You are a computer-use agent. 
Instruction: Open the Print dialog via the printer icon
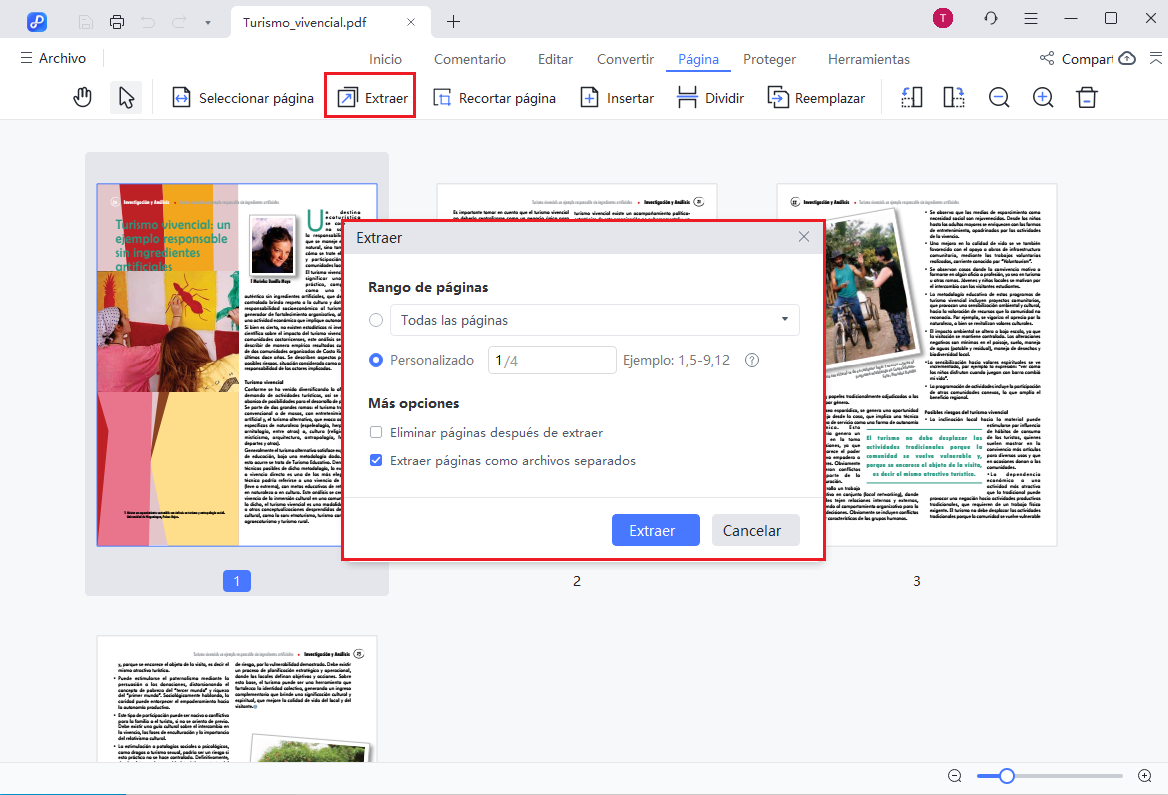tap(118, 20)
